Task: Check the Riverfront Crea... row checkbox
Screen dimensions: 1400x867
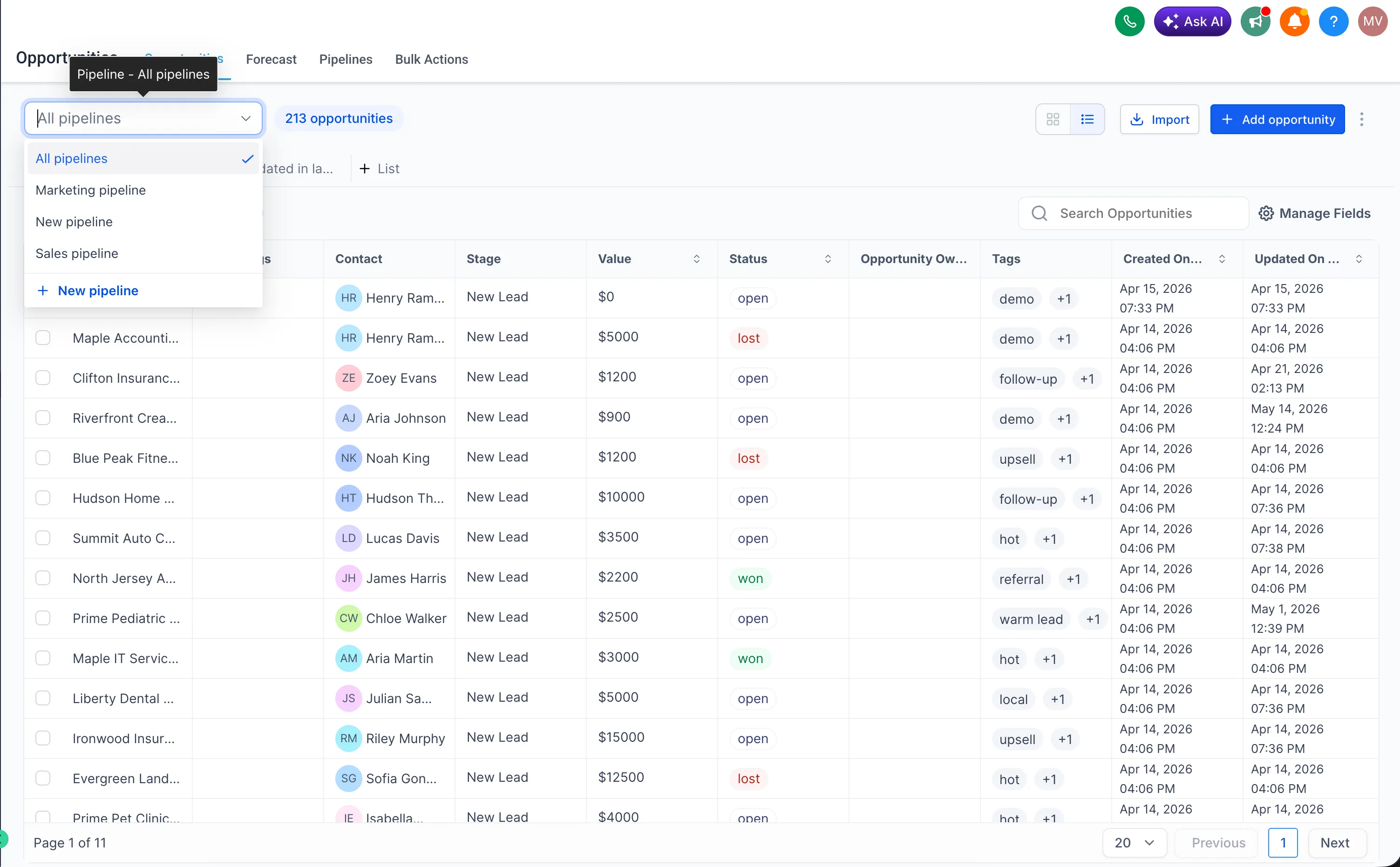Action: tap(43, 418)
